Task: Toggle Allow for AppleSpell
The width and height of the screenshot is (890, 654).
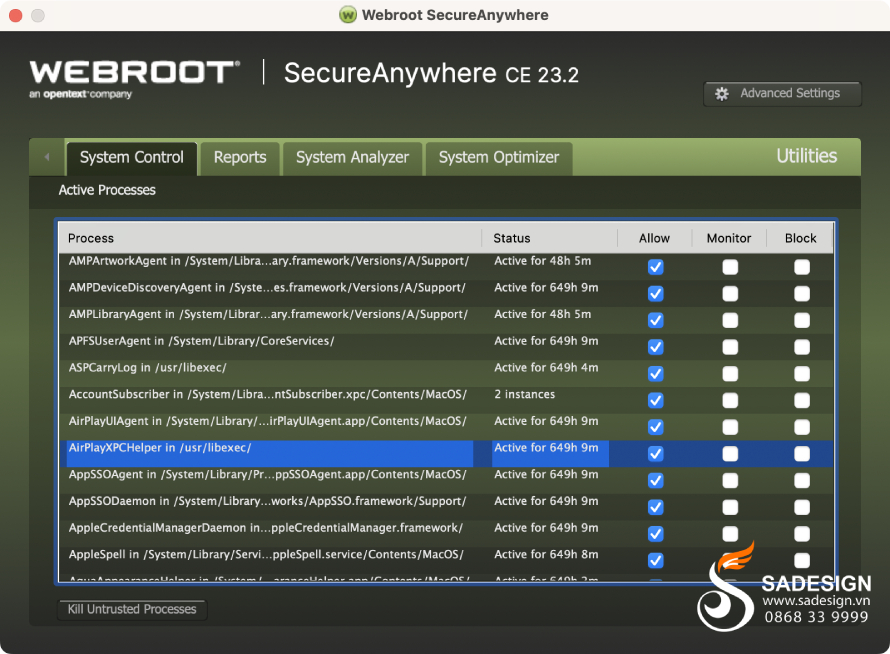Action: pyautogui.click(x=656, y=560)
